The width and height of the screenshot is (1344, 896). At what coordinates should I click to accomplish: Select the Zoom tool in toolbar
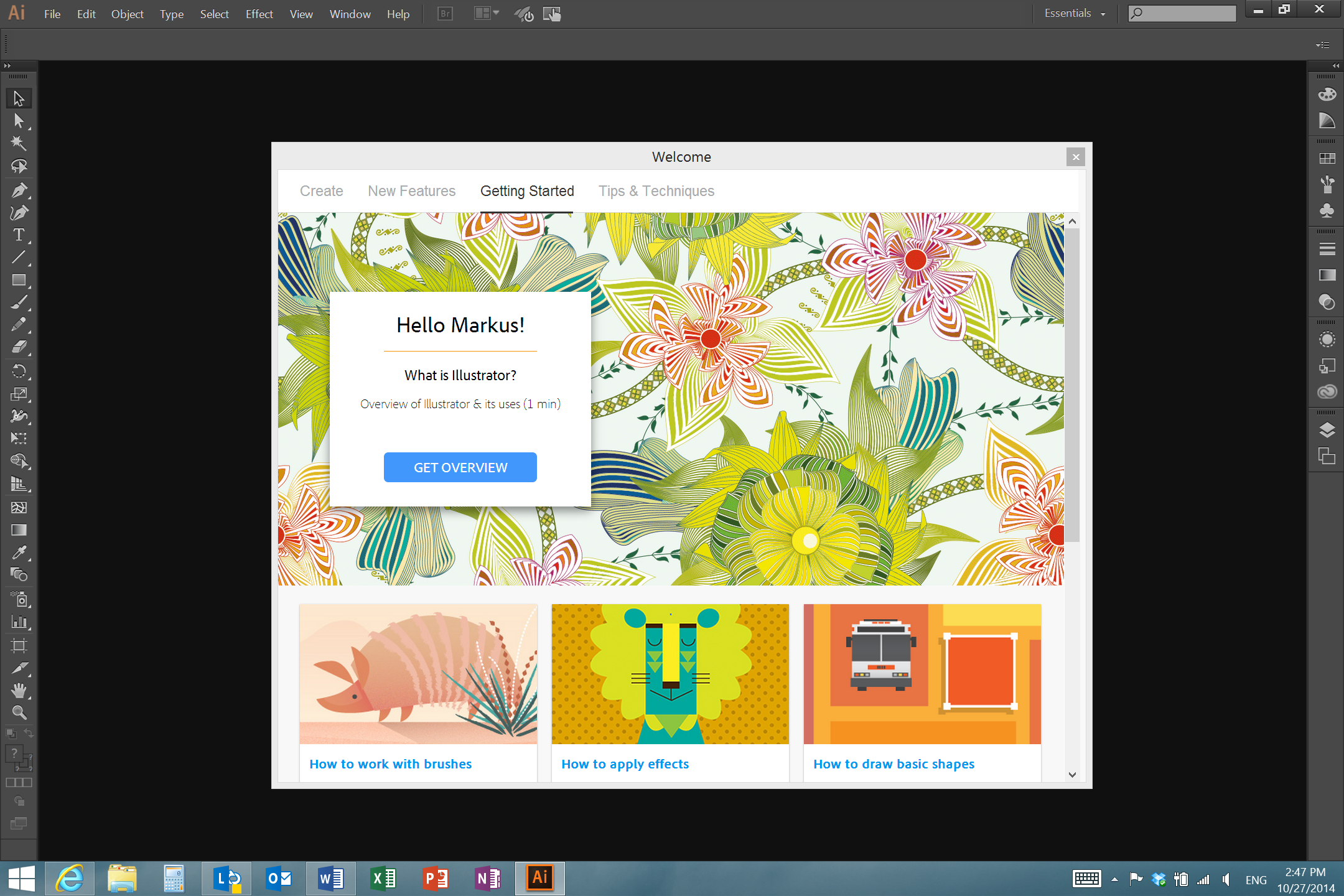pyautogui.click(x=19, y=713)
